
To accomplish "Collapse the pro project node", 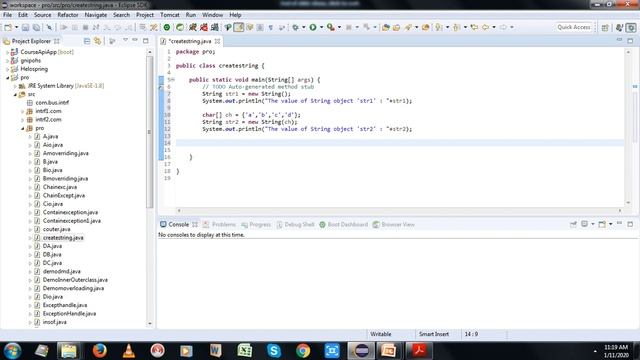I will 7,78.
